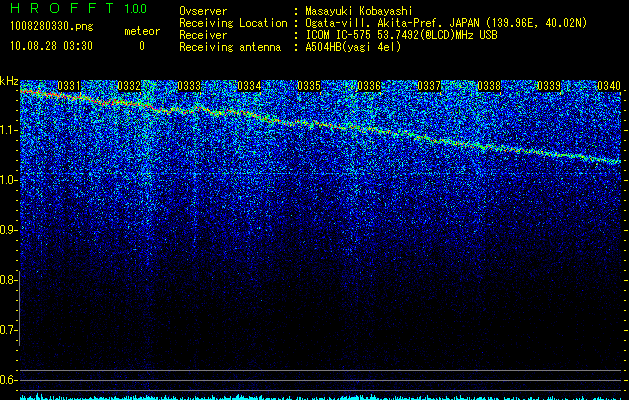Image resolution: width=629 pixels, height=400 pixels.
Task: Click receiver text ICOM IC-575 53.7492 MHz USB
Action: pyautogui.click(x=401, y=35)
